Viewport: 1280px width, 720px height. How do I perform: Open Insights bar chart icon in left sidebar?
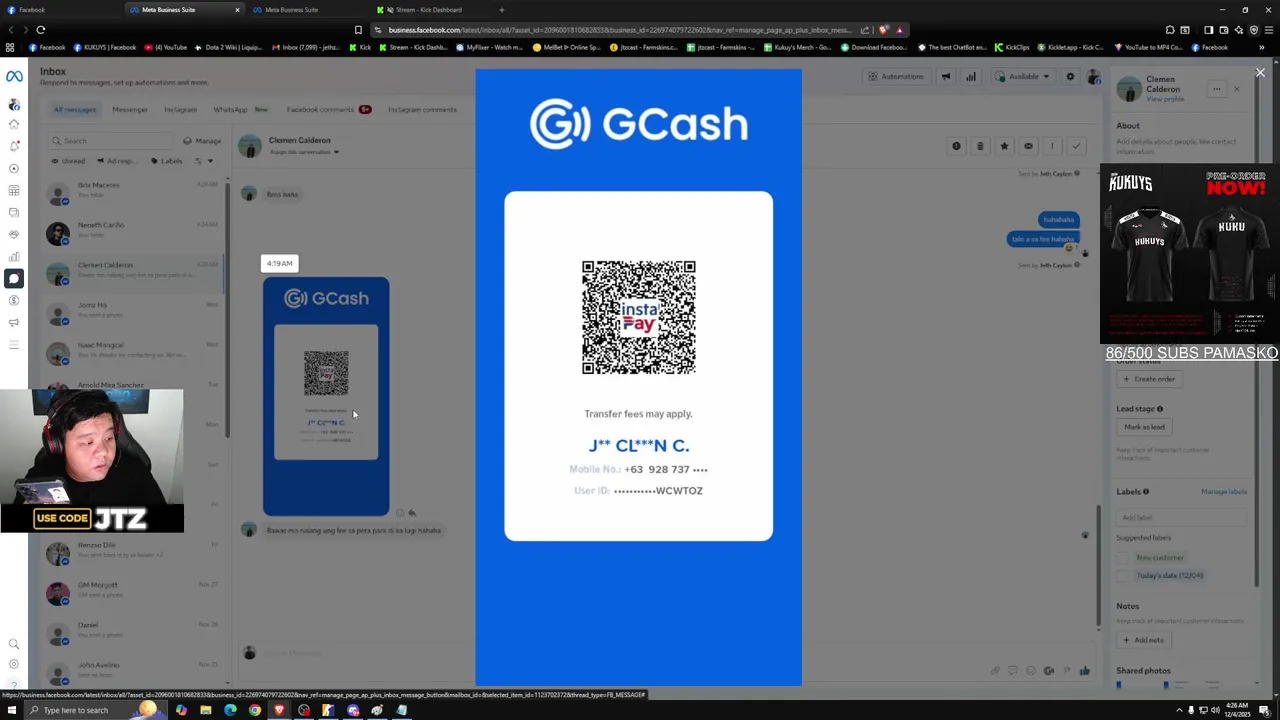point(14,256)
